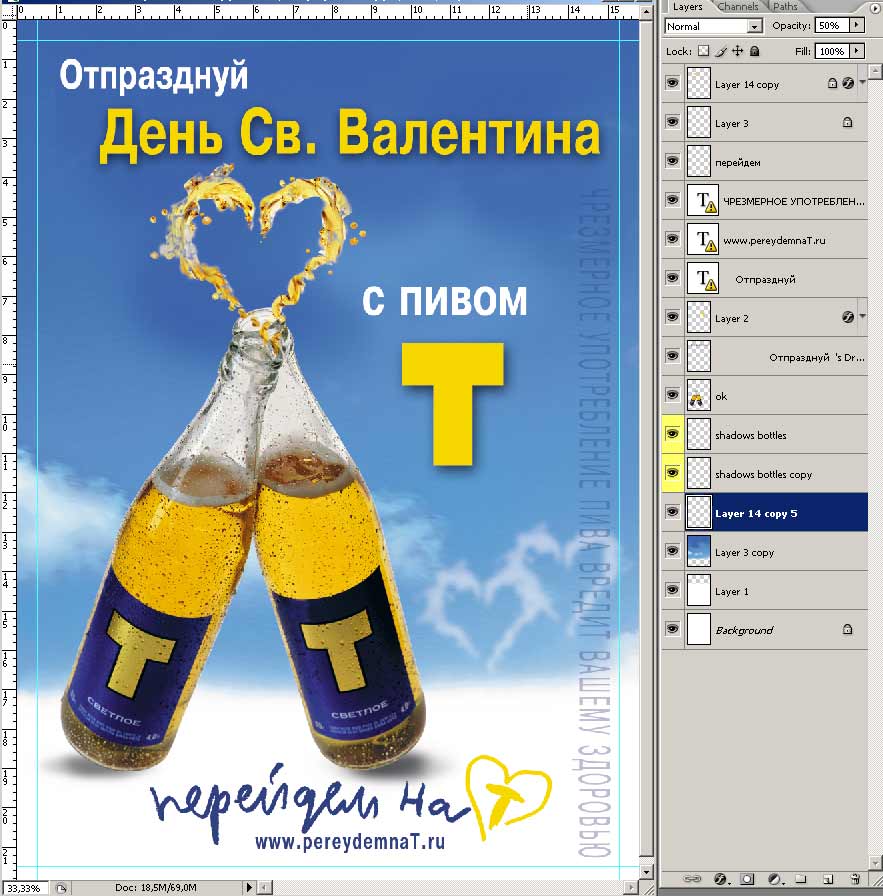
Task: Lock all with the padlock icon
Action: coord(754,51)
